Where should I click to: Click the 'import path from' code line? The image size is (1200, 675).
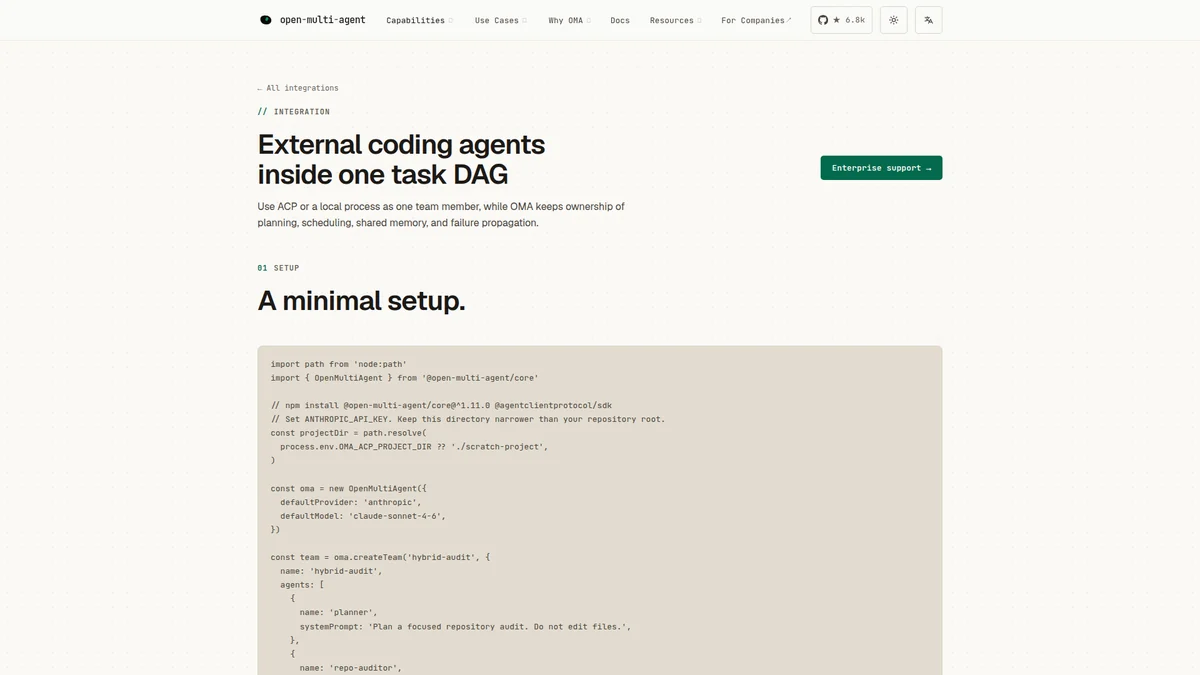click(339, 364)
